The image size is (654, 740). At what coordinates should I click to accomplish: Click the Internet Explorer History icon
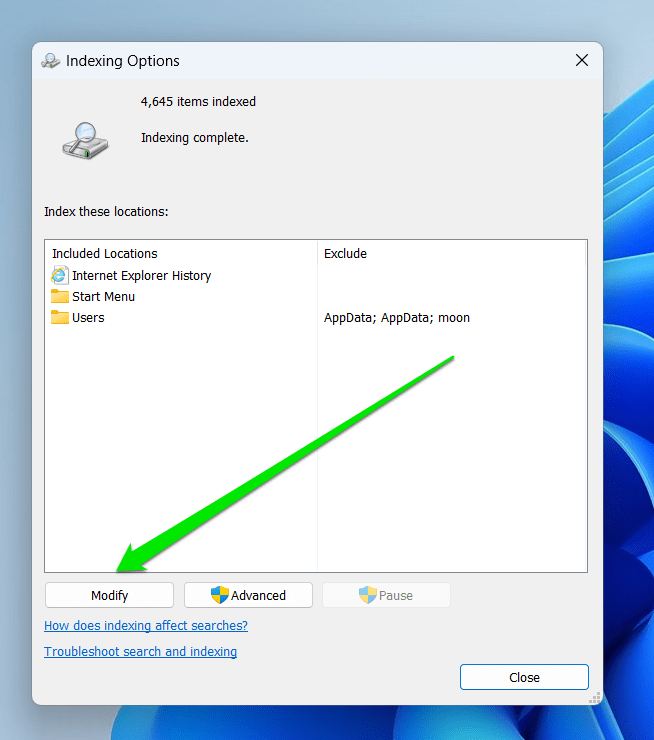pos(59,275)
